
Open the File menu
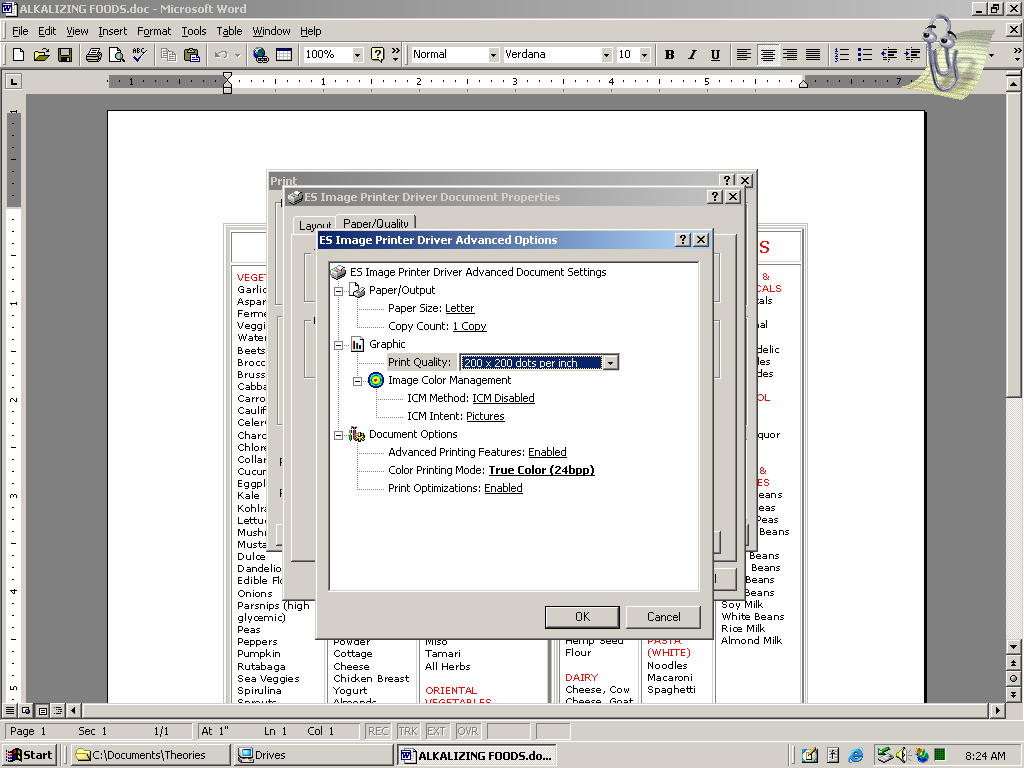click(x=20, y=31)
